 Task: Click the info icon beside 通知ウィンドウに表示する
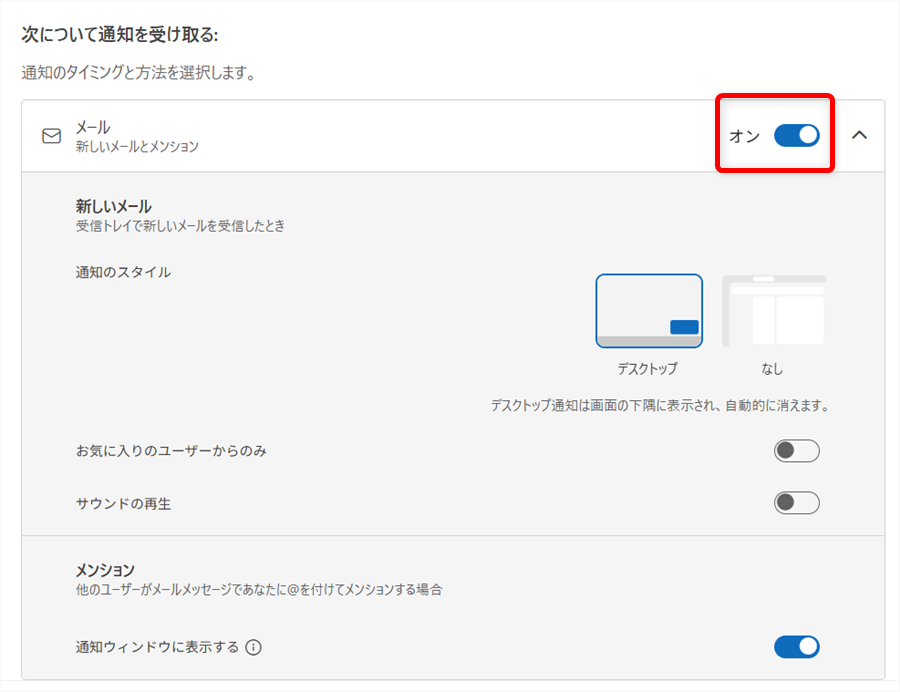pyautogui.click(x=254, y=647)
